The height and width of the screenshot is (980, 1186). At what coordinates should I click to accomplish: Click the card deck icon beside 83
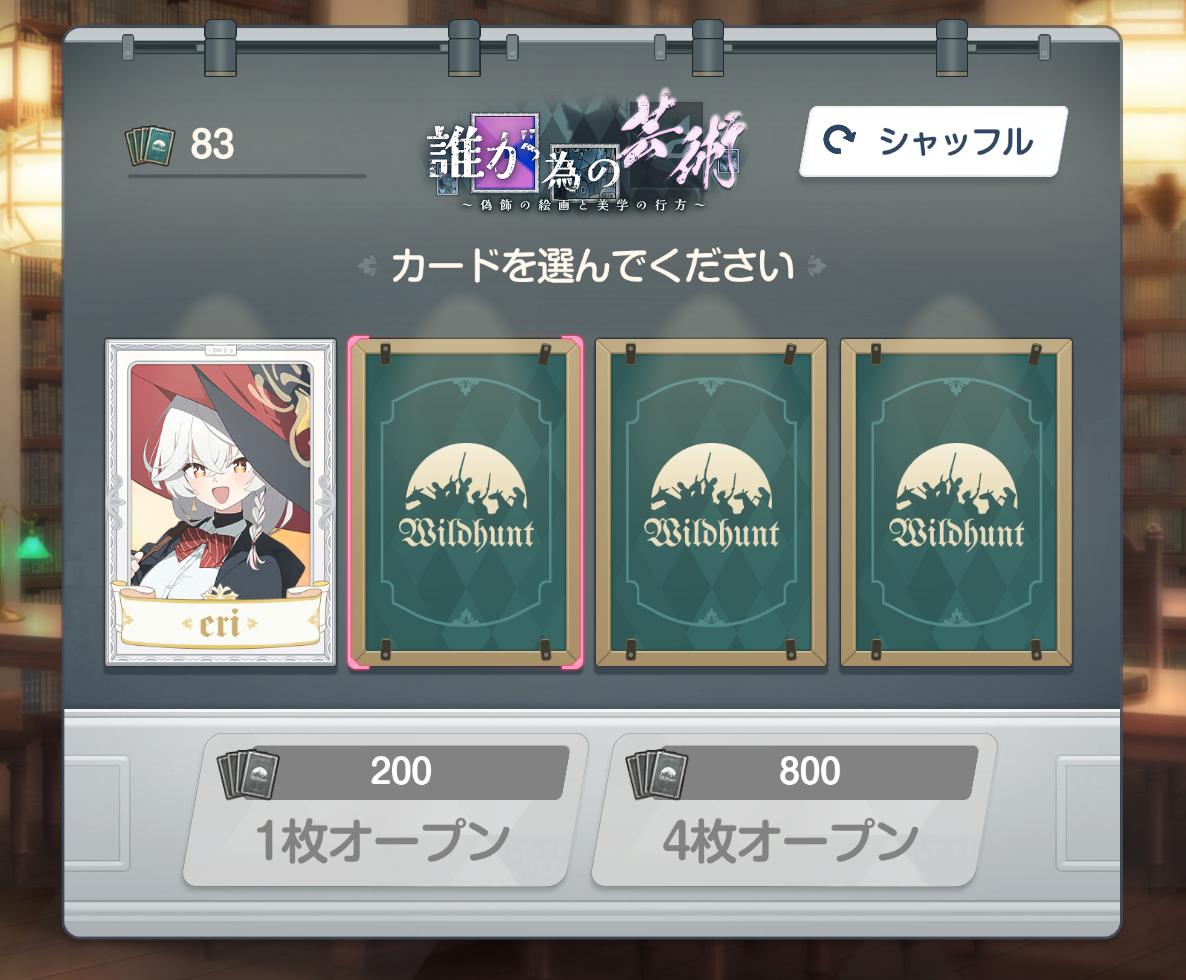pos(150,144)
